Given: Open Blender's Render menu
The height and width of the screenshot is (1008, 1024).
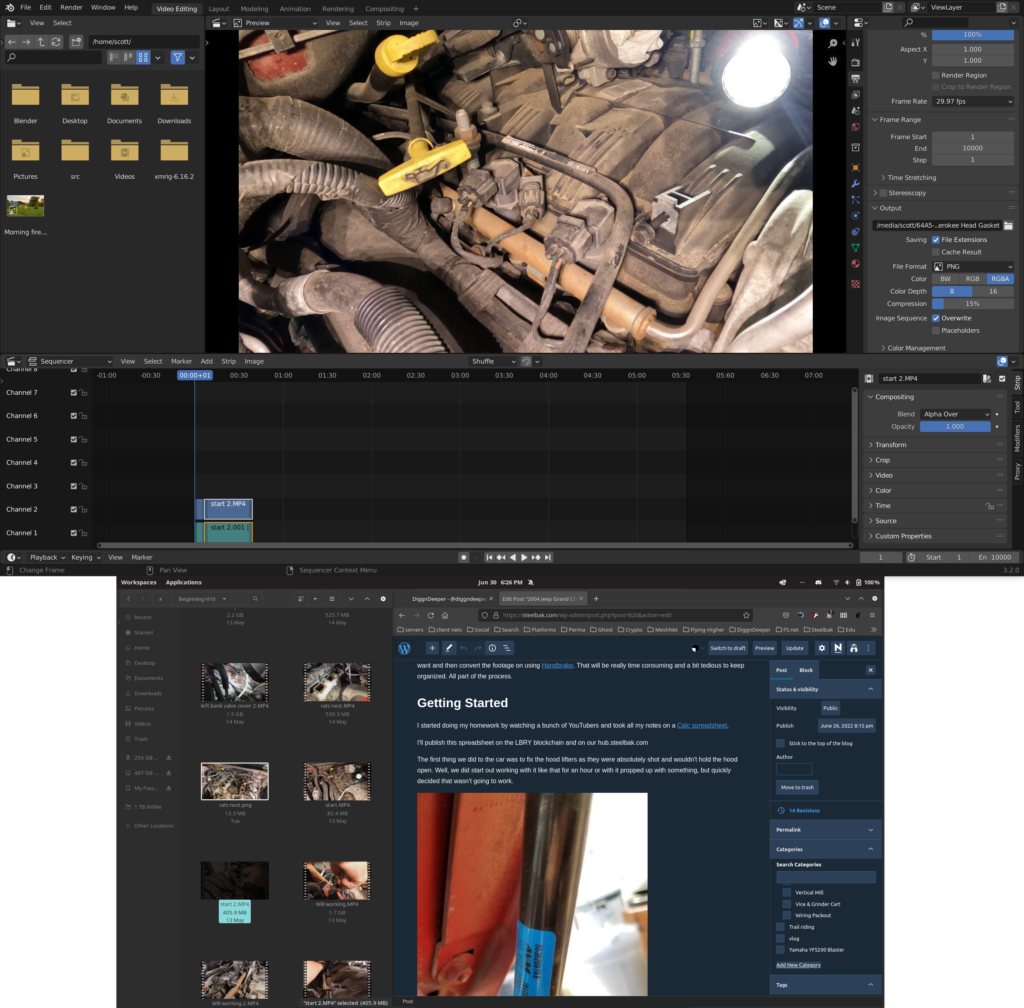Looking at the screenshot, I should tap(71, 7).
